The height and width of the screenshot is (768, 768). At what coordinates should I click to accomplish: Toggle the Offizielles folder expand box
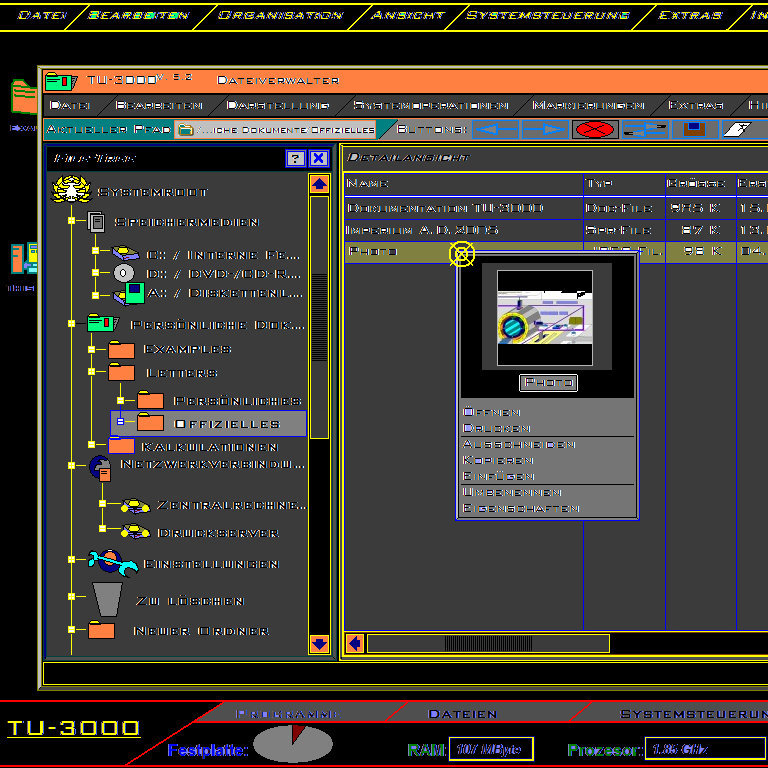(x=120, y=423)
